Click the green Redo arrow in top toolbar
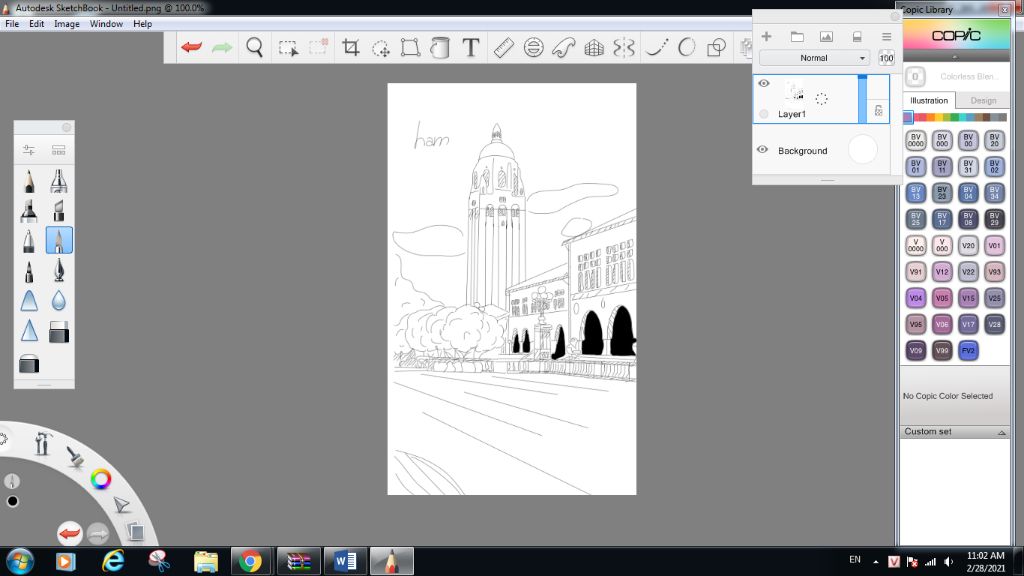Image resolution: width=1024 pixels, height=576 pixels. click(222, 47)
